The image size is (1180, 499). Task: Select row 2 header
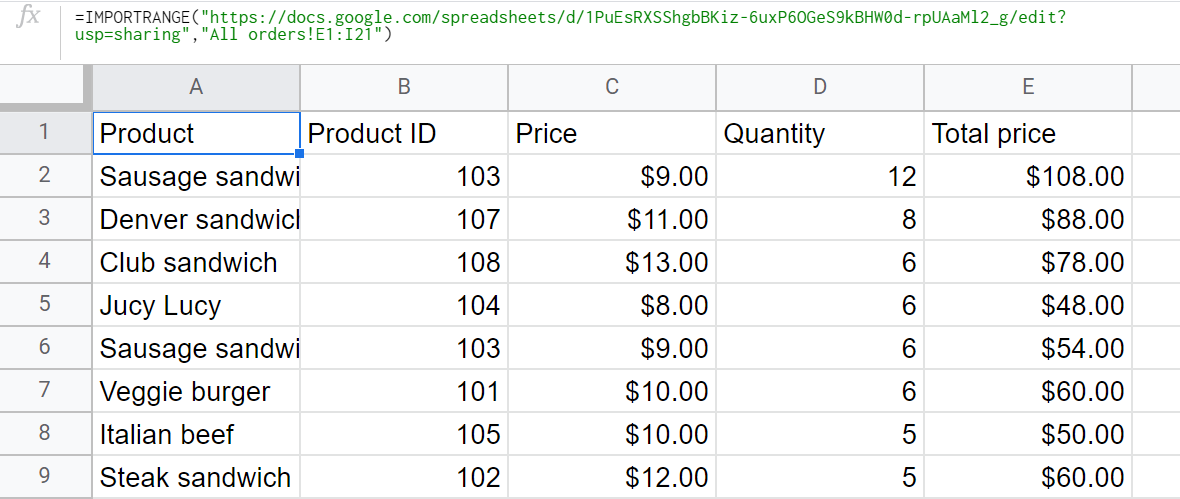[x=45, y=175]
